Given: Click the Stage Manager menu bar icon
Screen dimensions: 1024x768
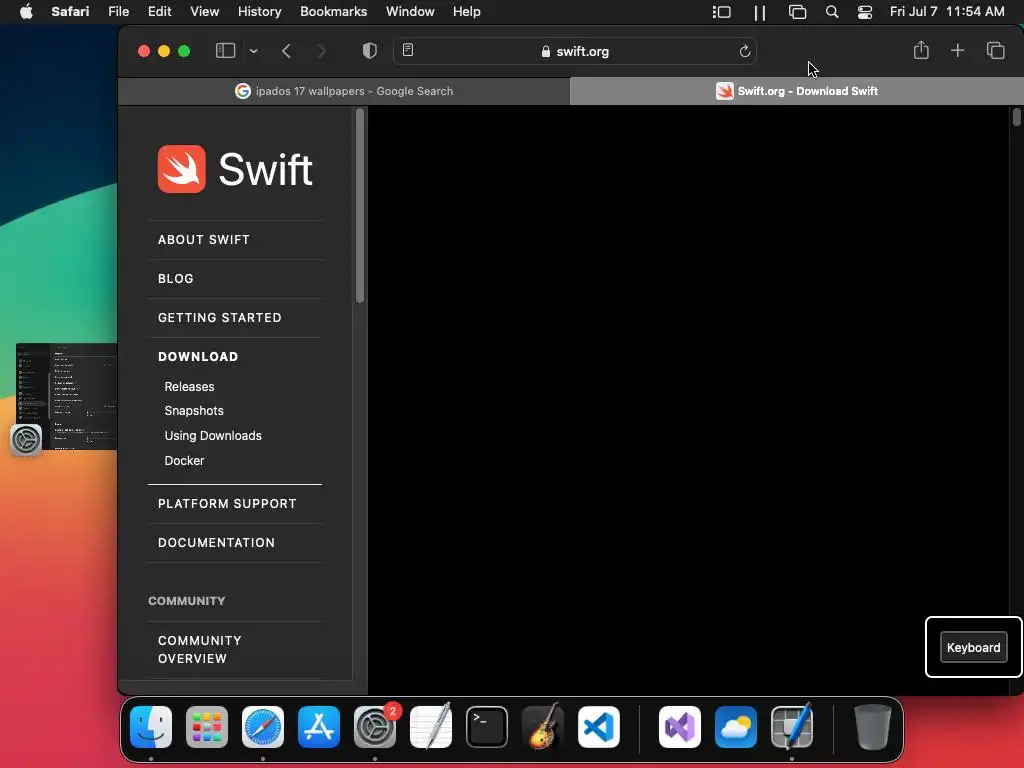Looking at the screenshot, I should 721,12.
